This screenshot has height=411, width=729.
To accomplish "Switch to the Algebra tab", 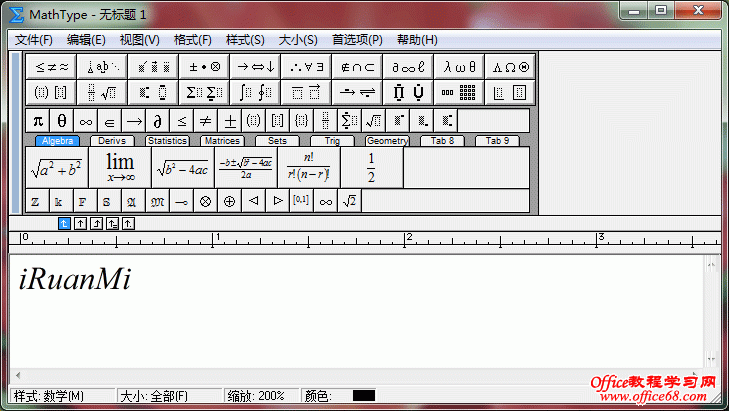I will pyautogui.click(x=57, y=140).
